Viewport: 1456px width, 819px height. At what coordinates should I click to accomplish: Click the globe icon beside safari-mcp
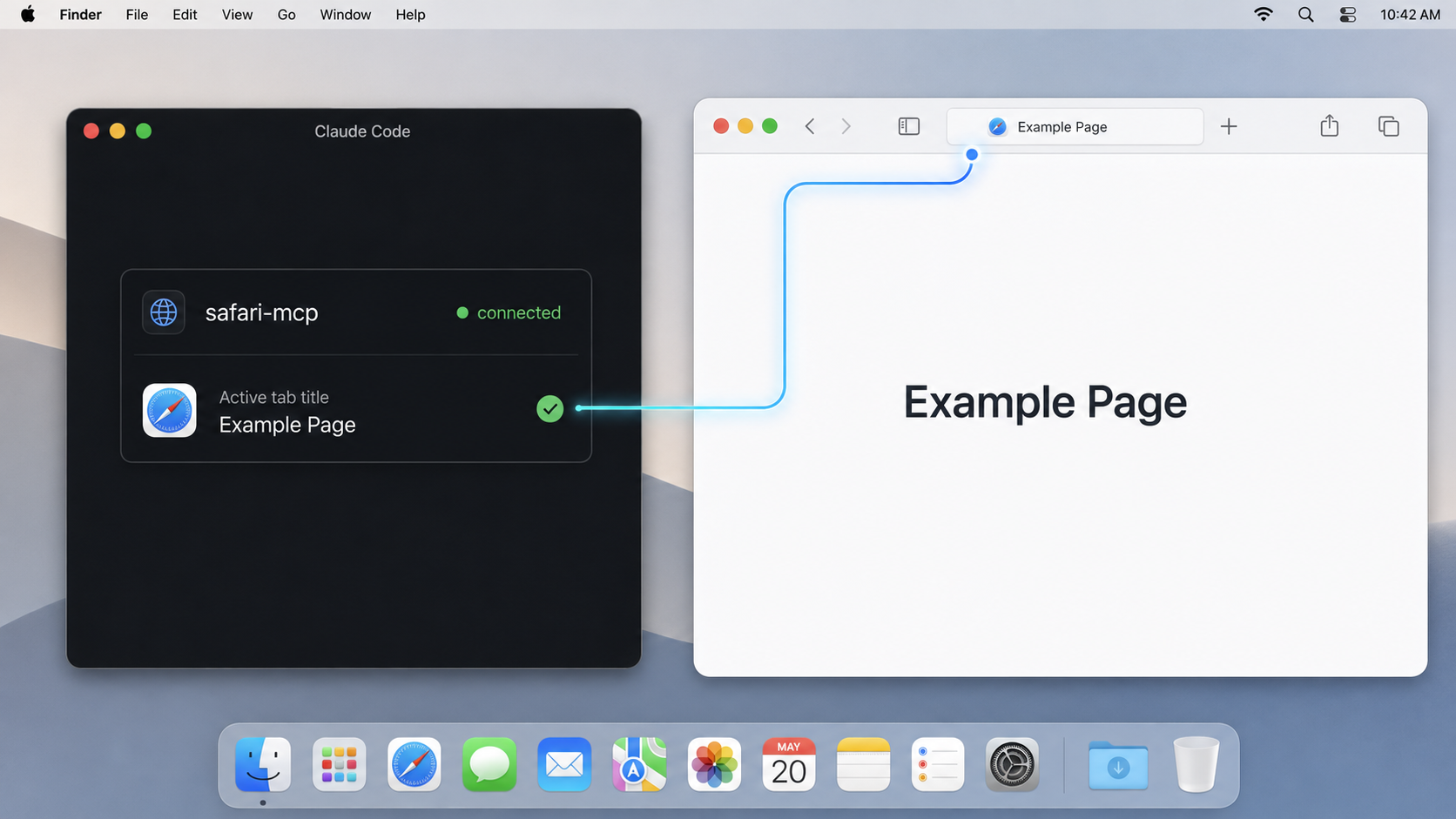click(164, 312)
